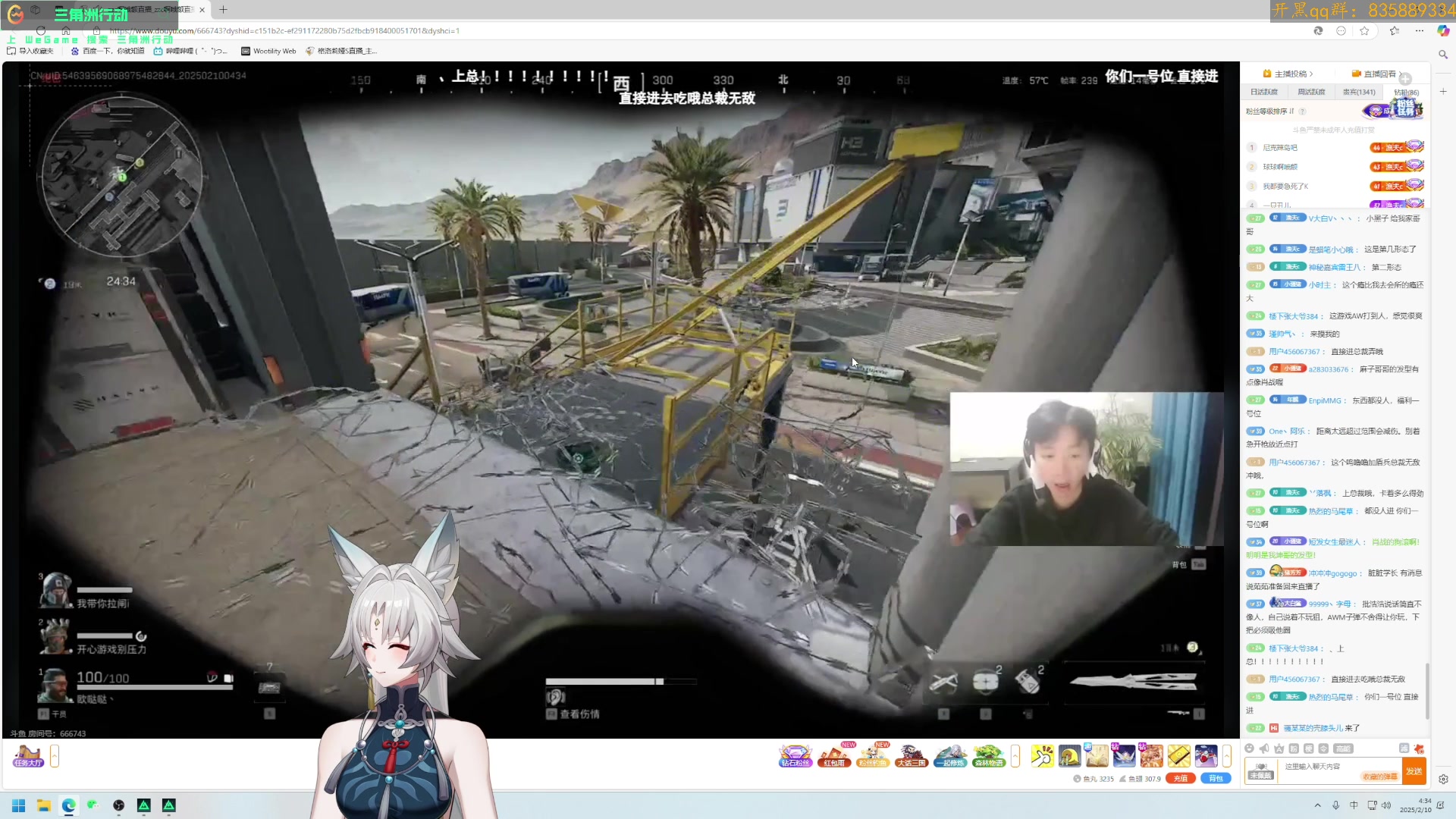Open the 钻石粉丝 diamond fan icon
The image size is (1456, 819).
(795, 756)
